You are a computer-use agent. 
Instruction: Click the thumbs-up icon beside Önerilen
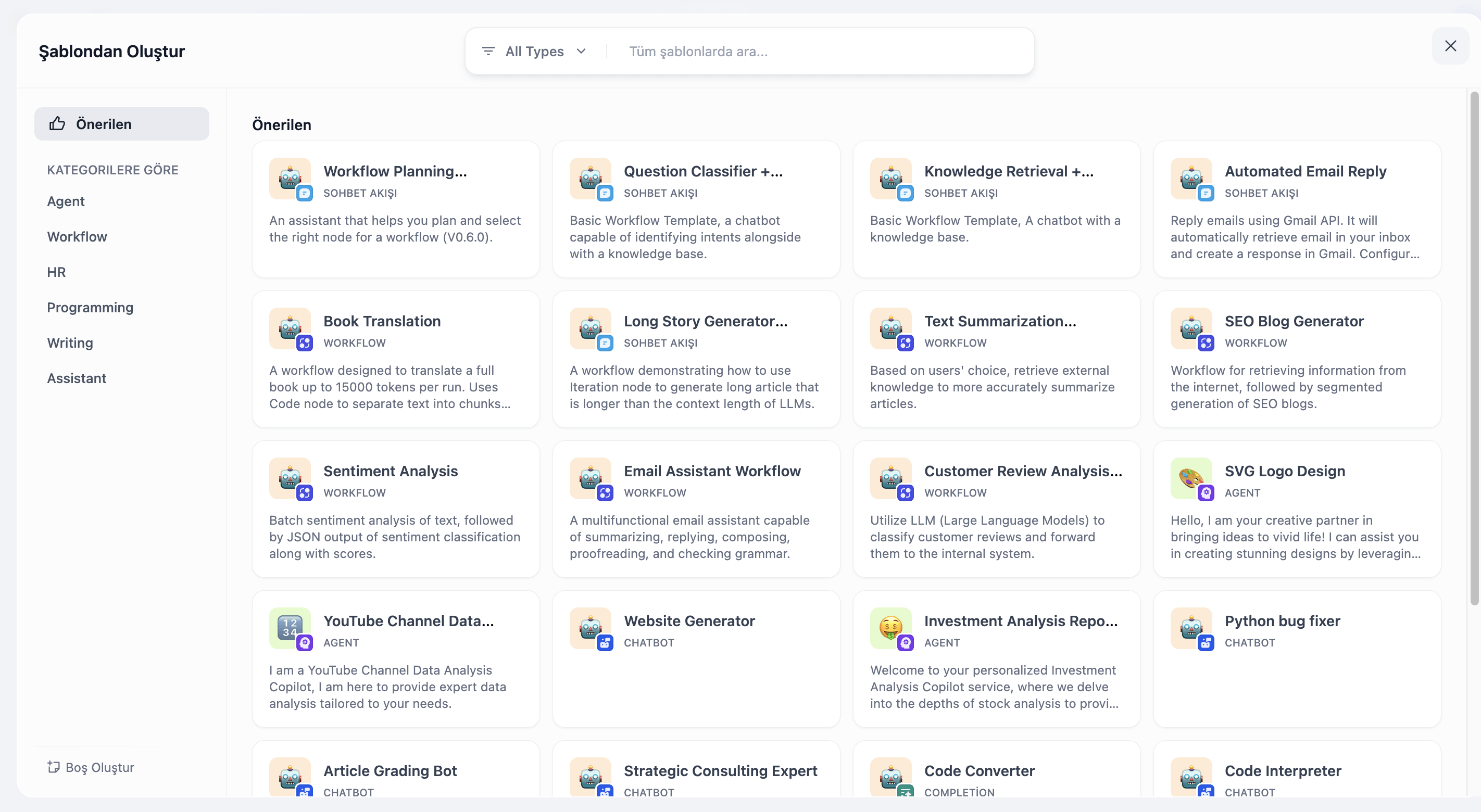(x=57, y=123)
